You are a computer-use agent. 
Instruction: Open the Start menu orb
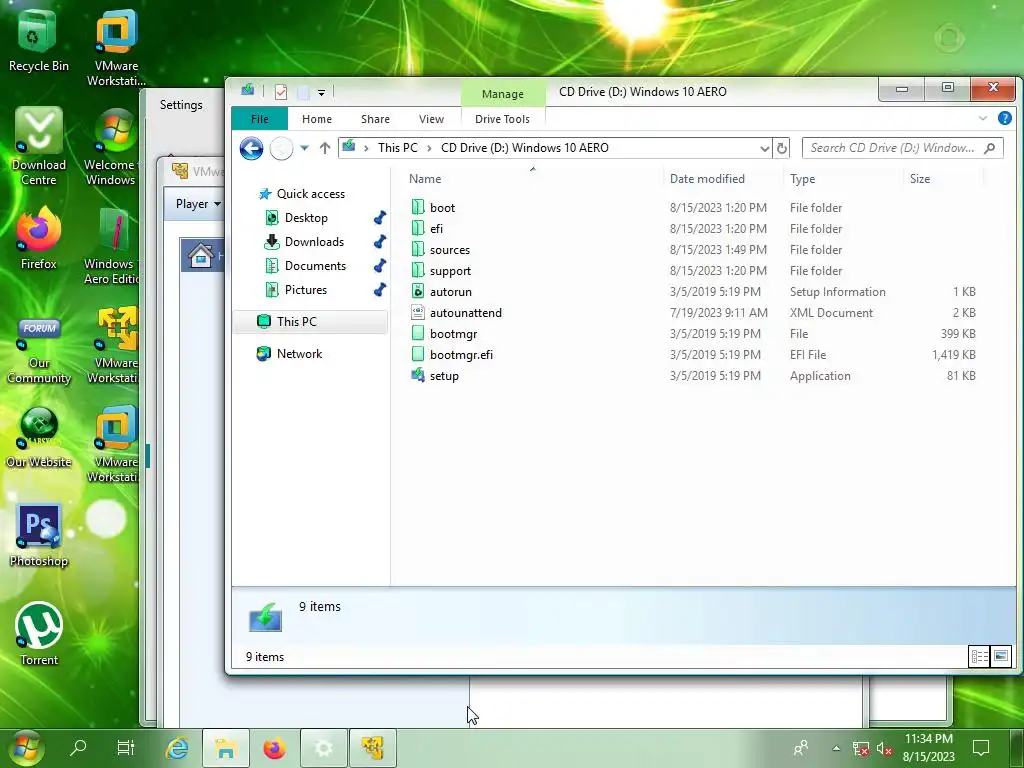pyautogui.click(x=25, y=748)
